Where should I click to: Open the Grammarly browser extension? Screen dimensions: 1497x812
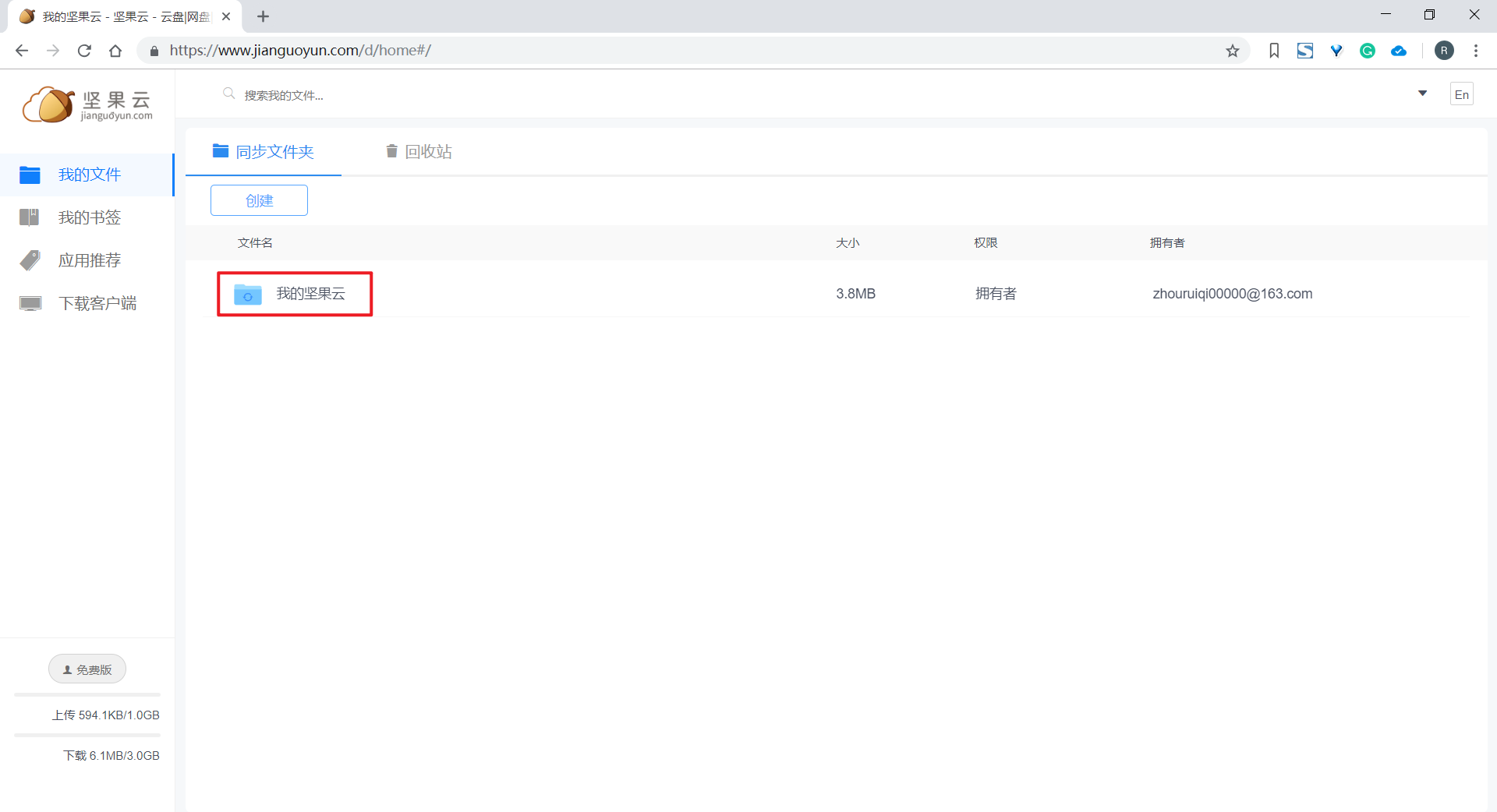point(1368,50)
